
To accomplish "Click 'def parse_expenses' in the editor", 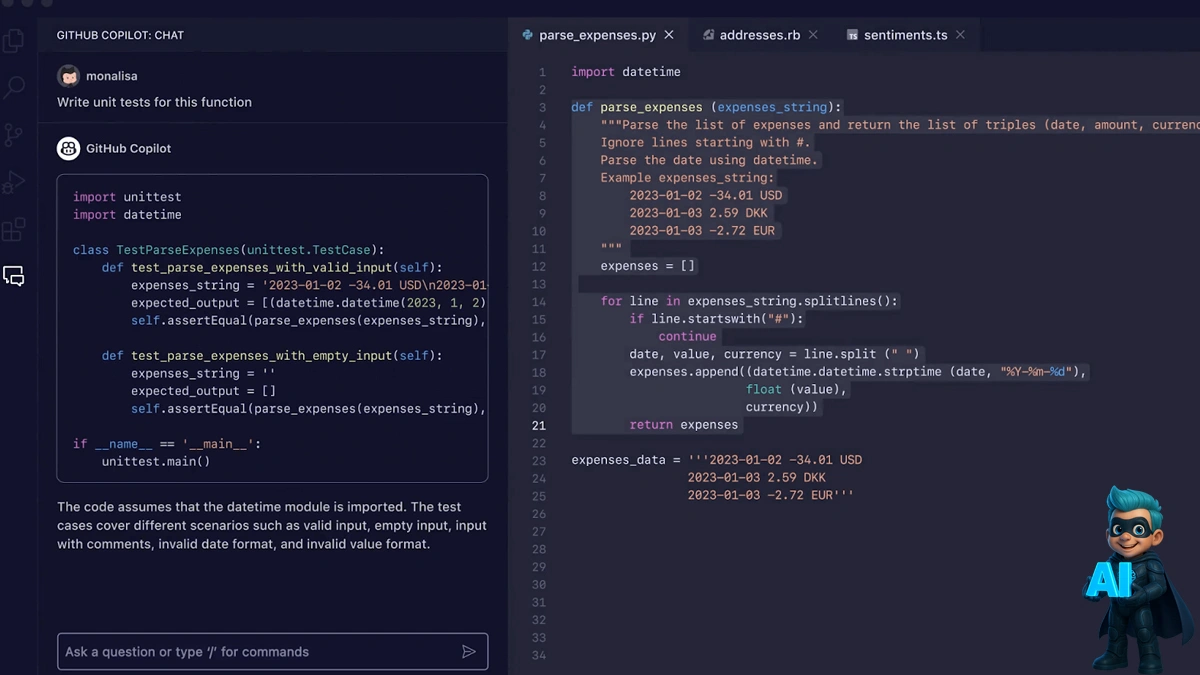I will pyautogui.click(x=637, y=107).
